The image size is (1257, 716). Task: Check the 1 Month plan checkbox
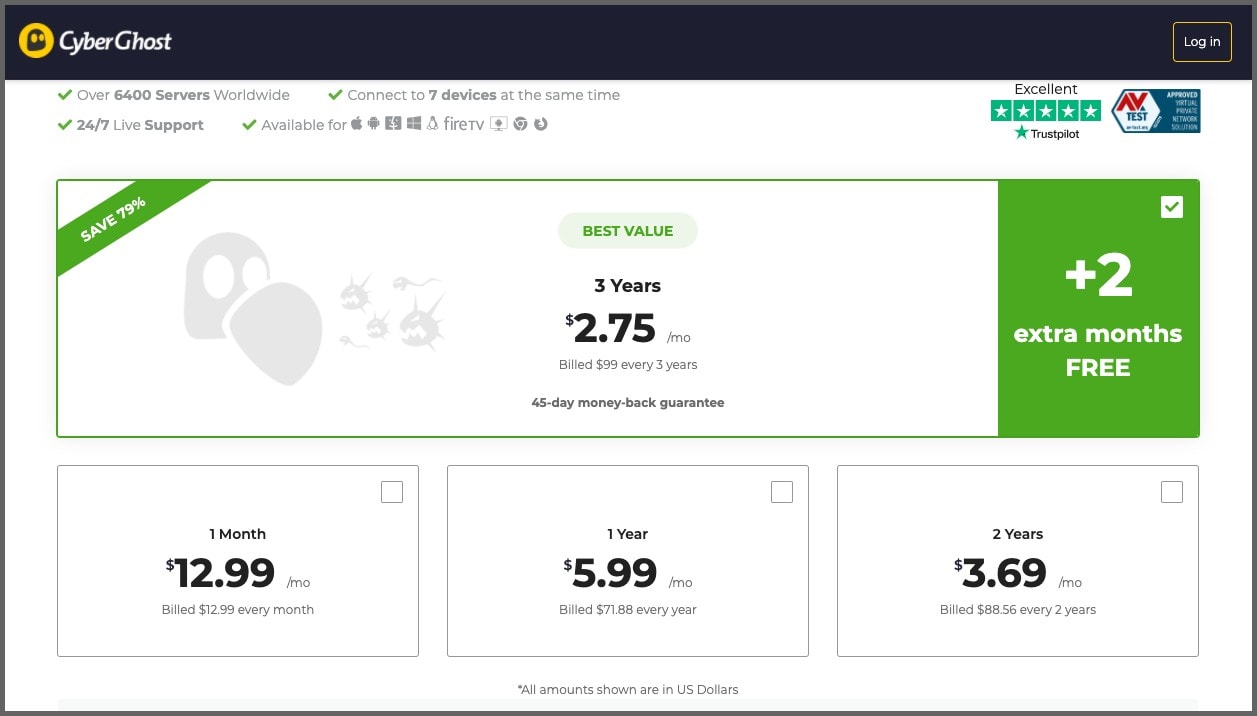392,492
